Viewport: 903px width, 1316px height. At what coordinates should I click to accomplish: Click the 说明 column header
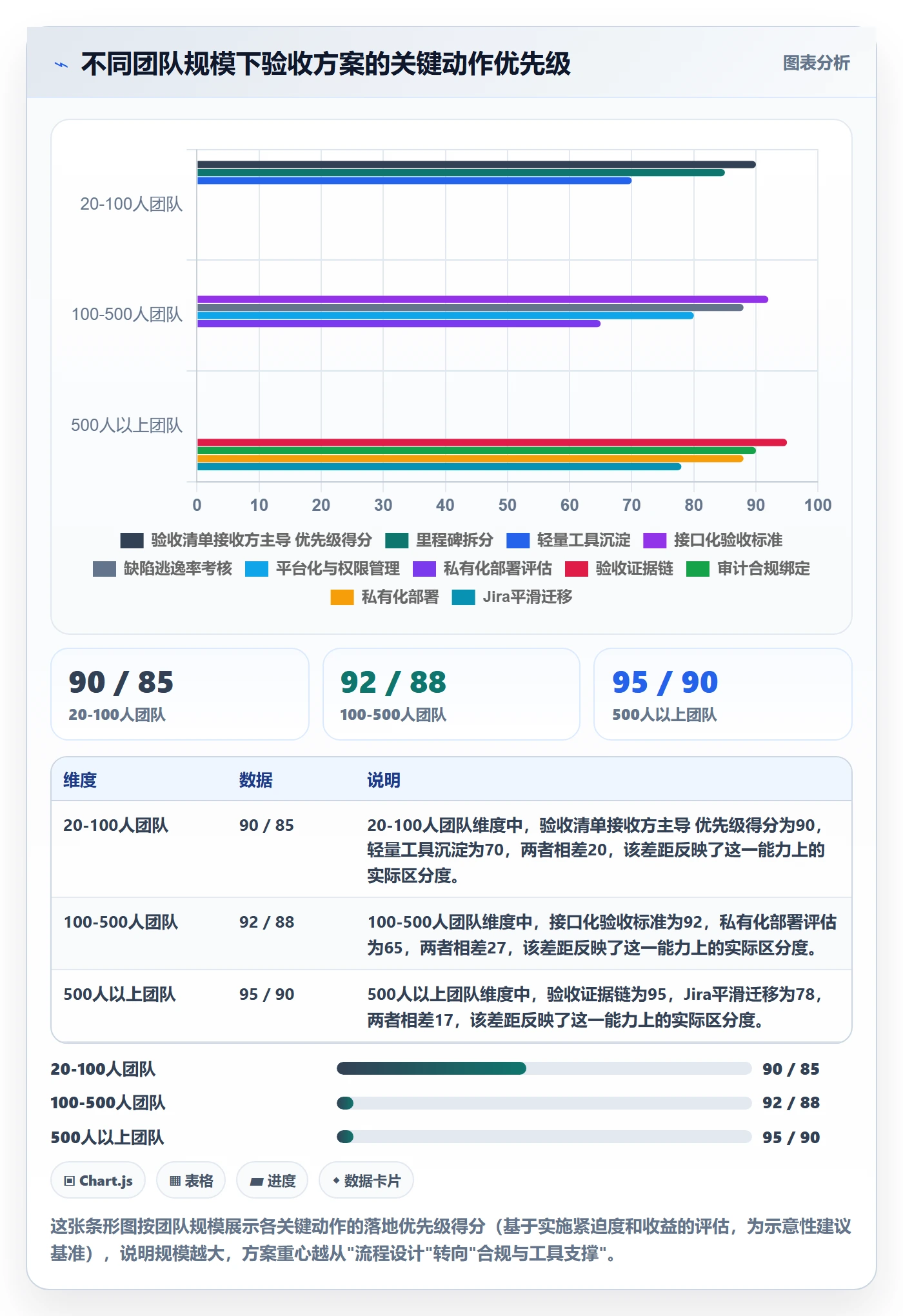[x=384, y=780]
